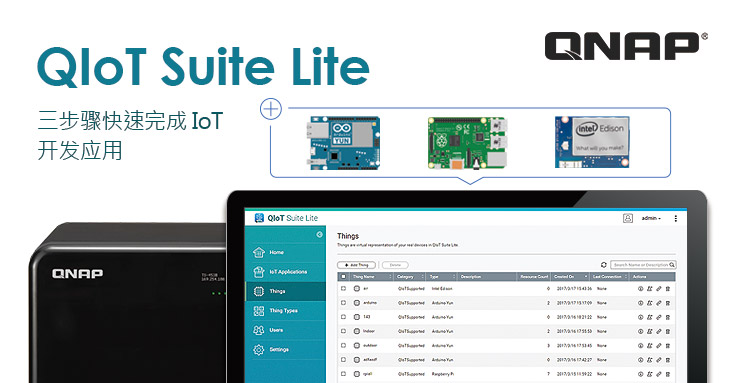Open the link icon in the 143 row
Image resolution: width=732 pixels, height=383 pixels.
pyautogui.click(x=659, y=317)
